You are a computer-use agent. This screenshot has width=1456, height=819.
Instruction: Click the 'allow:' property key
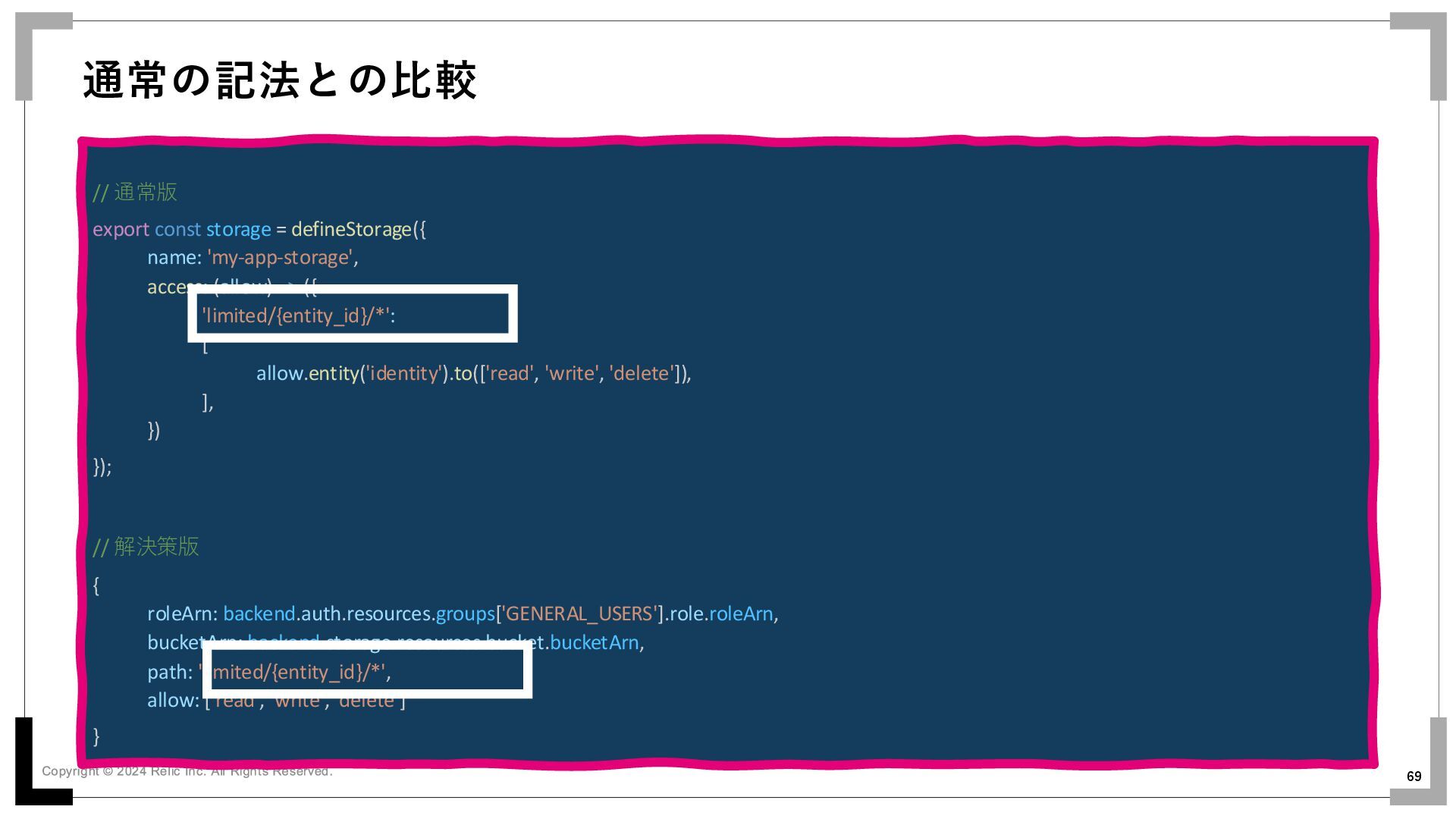[173, 701]
